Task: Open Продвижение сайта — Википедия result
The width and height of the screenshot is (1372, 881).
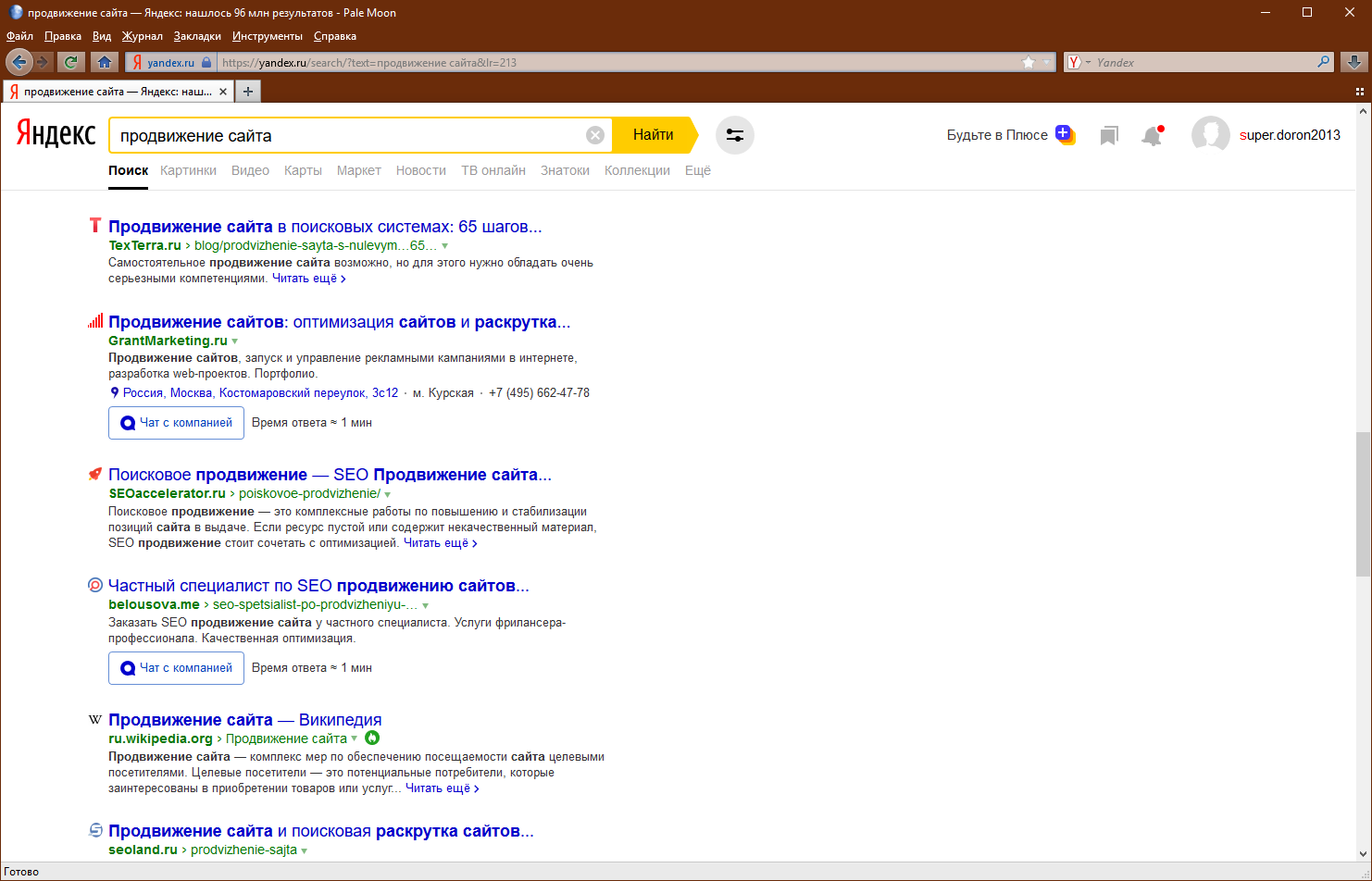Action: click(x=245, y=720)
